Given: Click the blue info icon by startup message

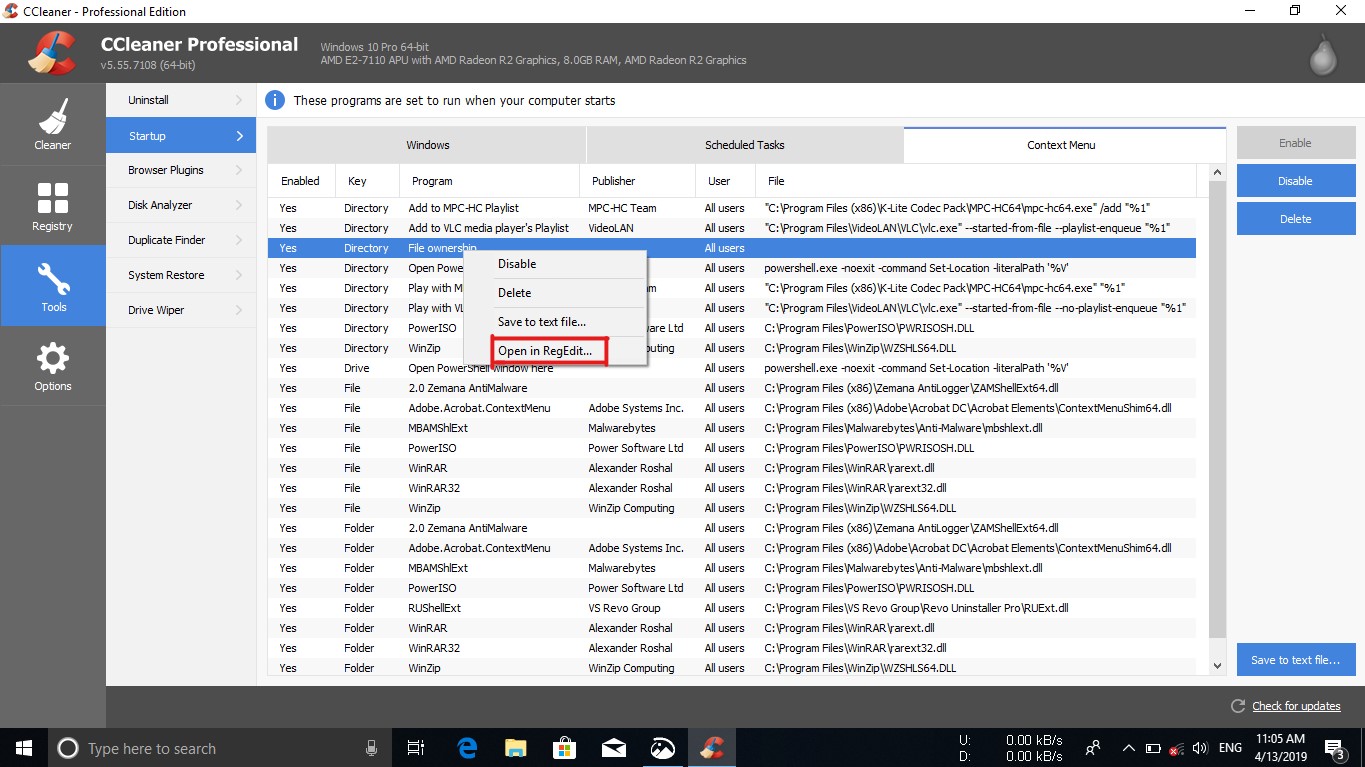Looking at the screenshot, I should [275, 100].
